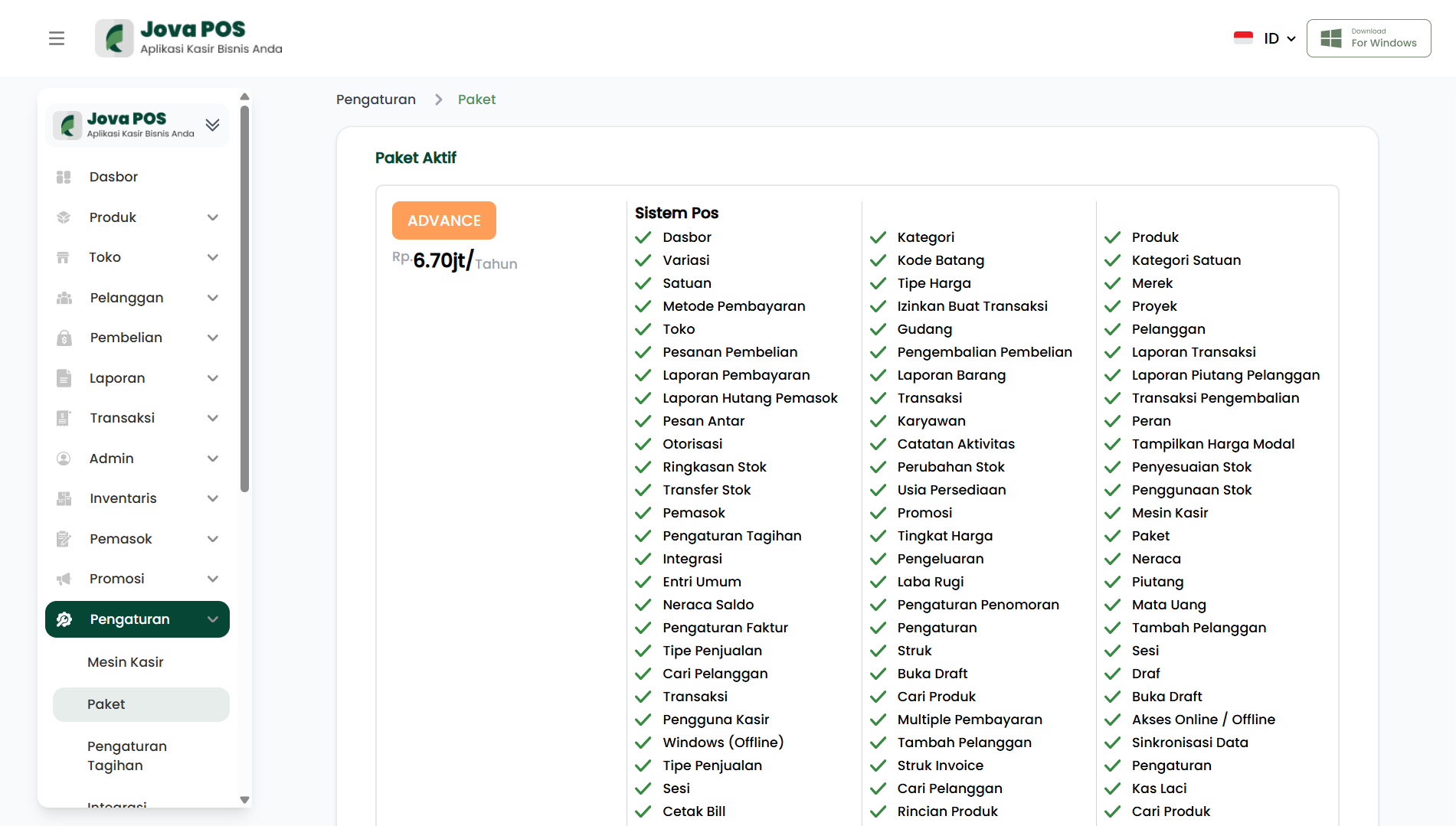Collapse the Jova POS sidebar header chevron

pyautogui.click(x=213, y=125)
